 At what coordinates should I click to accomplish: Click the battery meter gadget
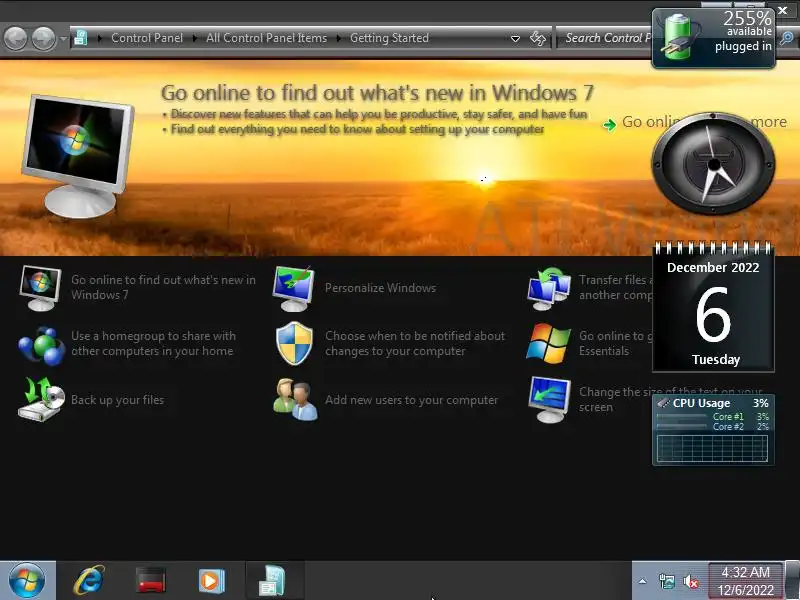(713, 38)
